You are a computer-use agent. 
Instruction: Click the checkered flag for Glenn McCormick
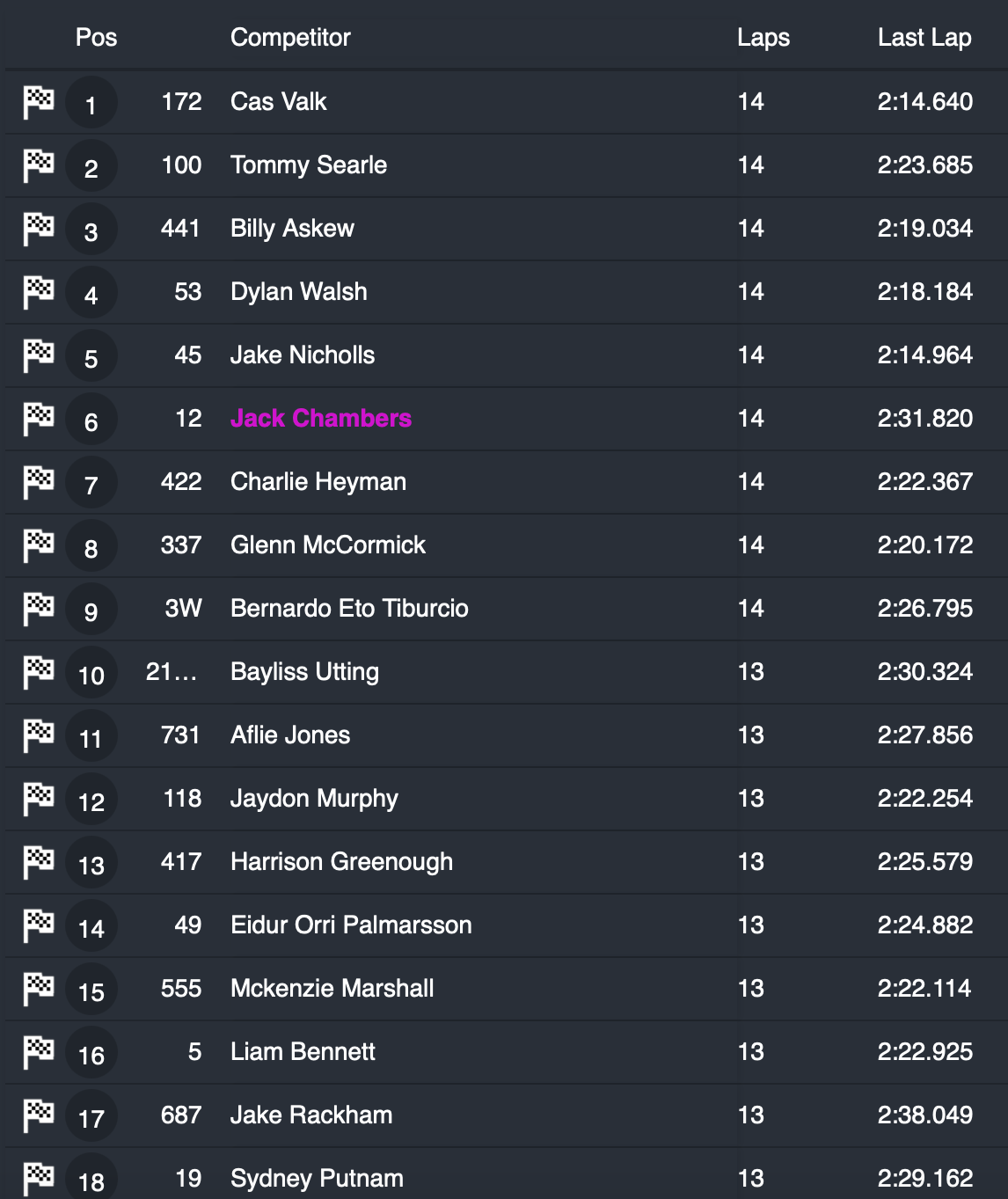pos(39,545)
